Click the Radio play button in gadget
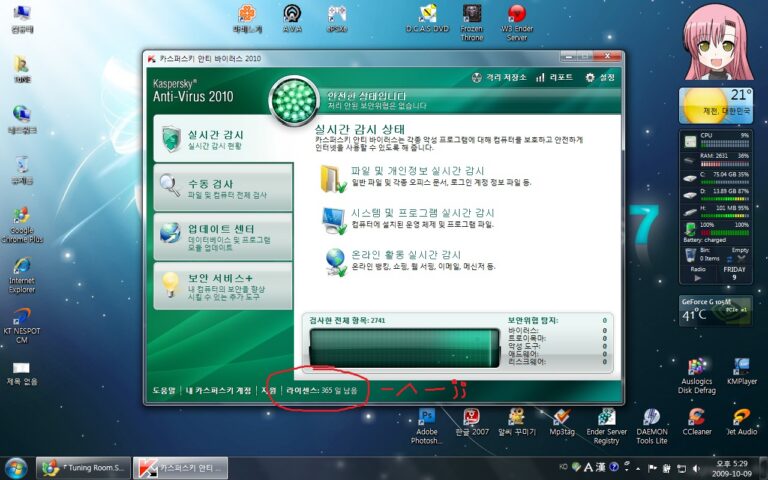Viewport: 768px width, 480px height. pyautogui.click(x=698, y=278)
